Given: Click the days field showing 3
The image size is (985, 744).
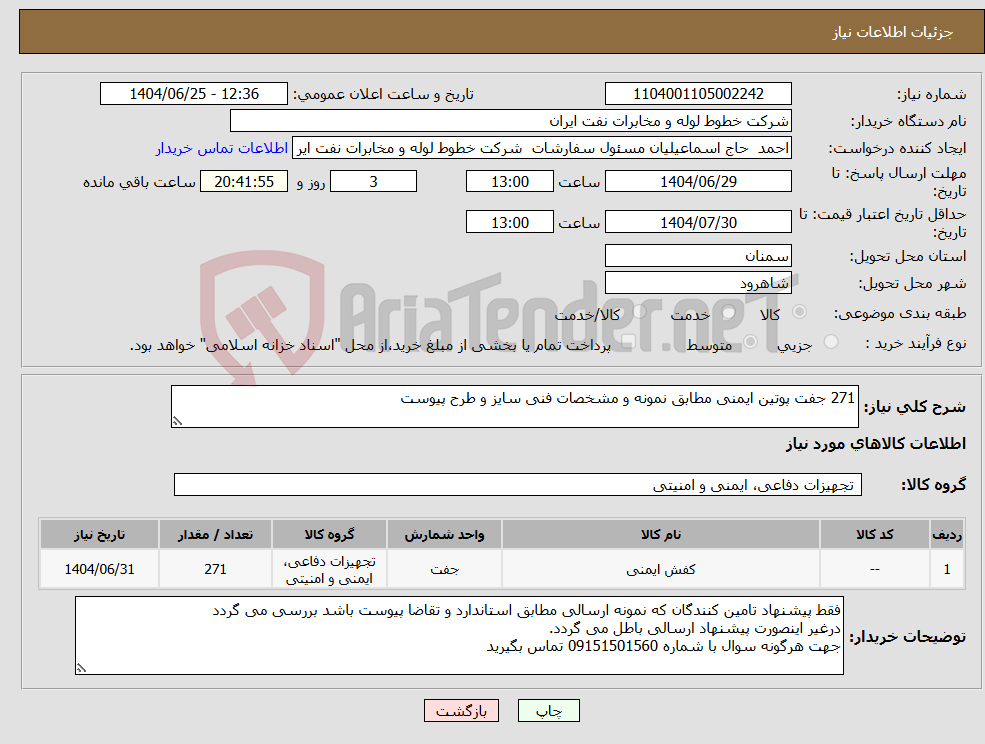Looking at the screenshot, I should tap(373, 181).
